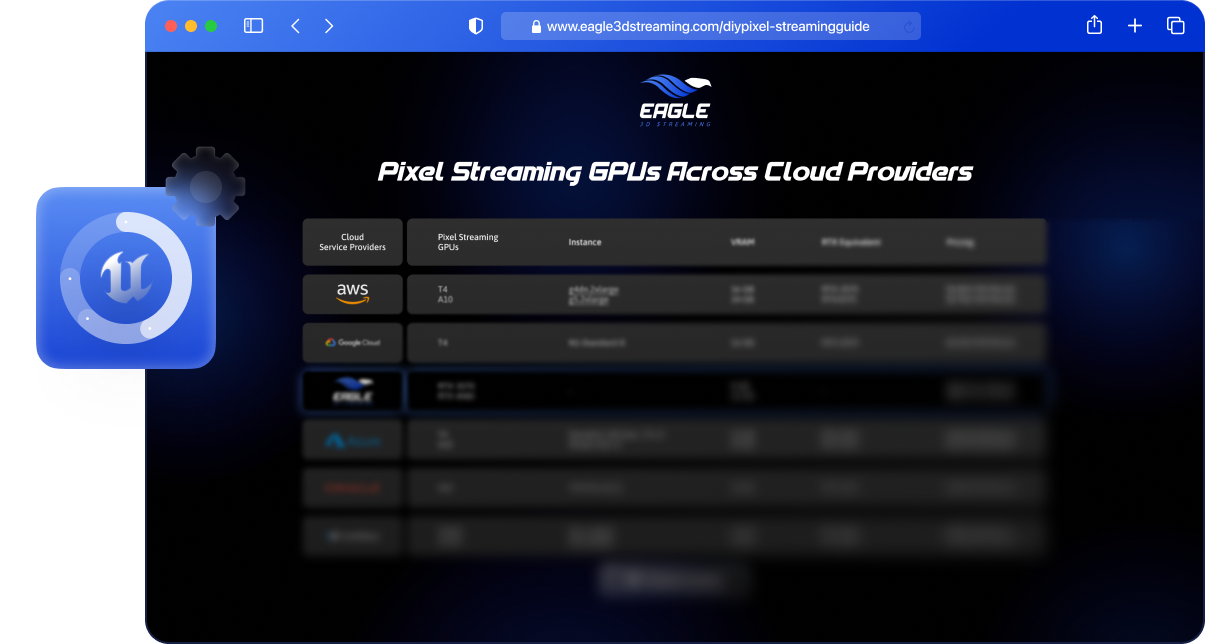Click the Cloud Service Providers column header
Screen dimensions: 1205x644
[x=352, y=242]
